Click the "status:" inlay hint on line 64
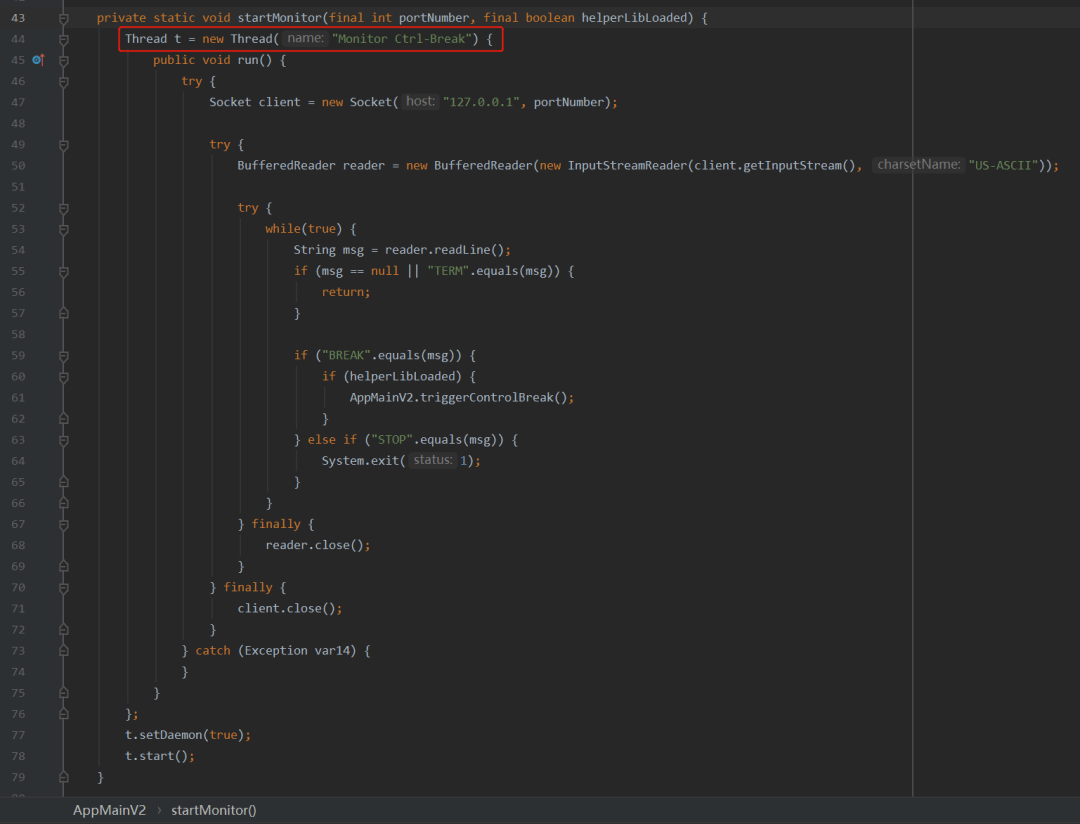This screenshot has height=824, width=1080. pos(433,460)
